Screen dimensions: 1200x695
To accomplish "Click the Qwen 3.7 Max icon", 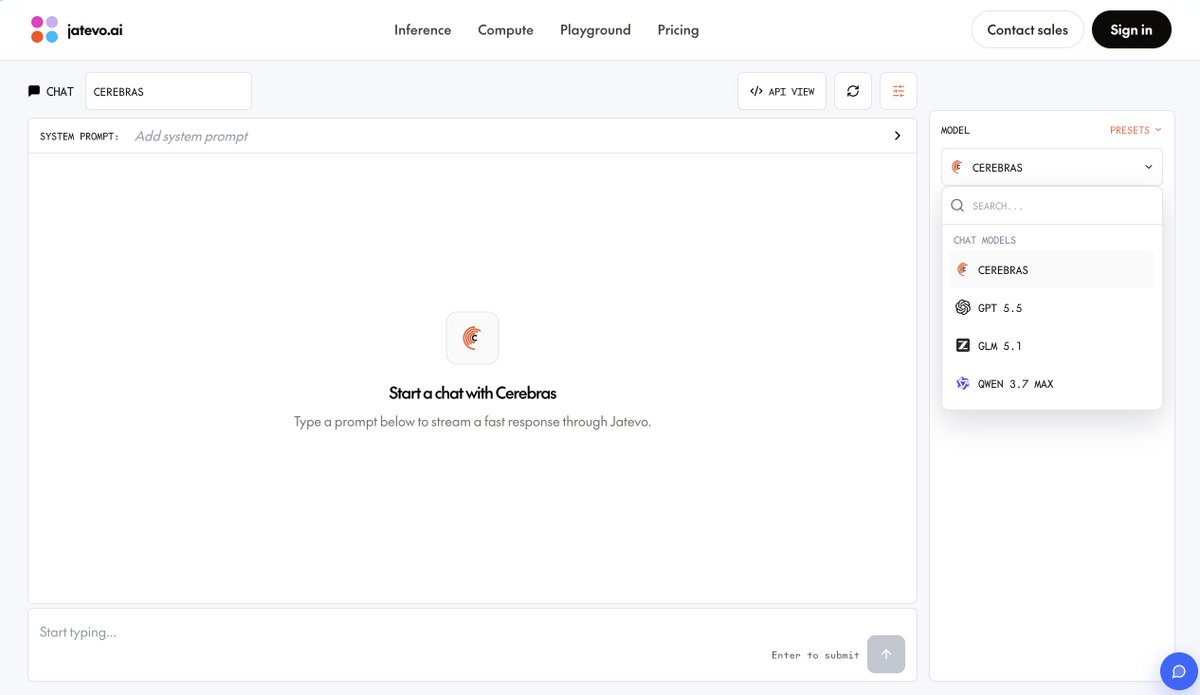I will [963, 384].
